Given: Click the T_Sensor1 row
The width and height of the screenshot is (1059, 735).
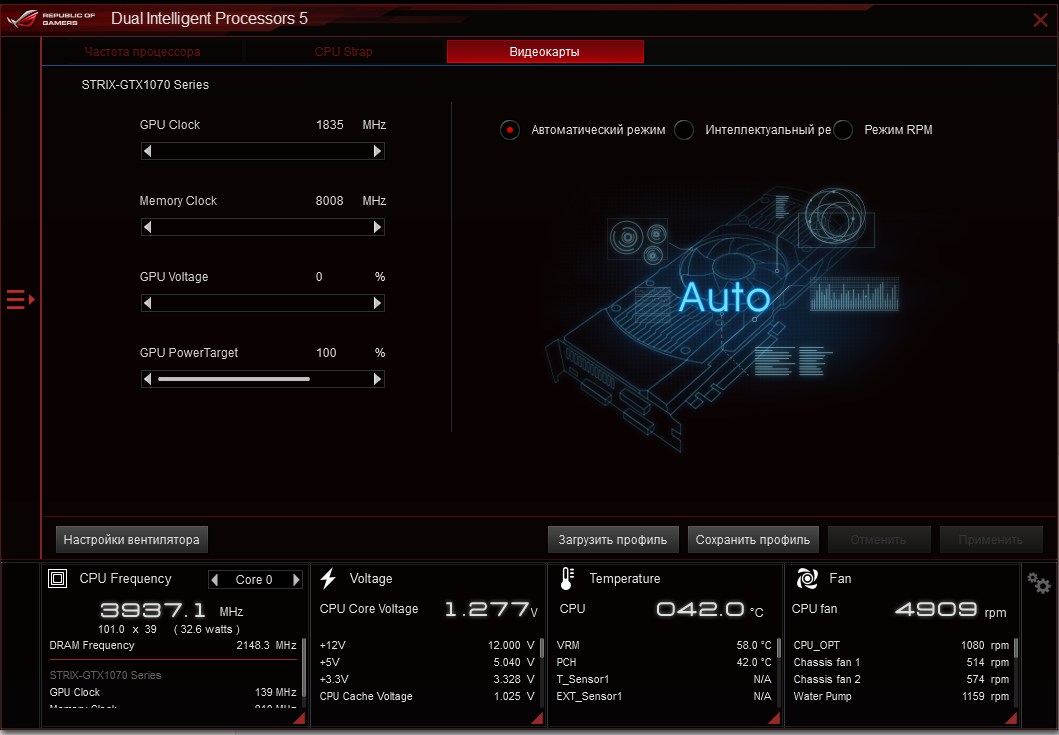Looking at the screenshot, I should 664,679.
